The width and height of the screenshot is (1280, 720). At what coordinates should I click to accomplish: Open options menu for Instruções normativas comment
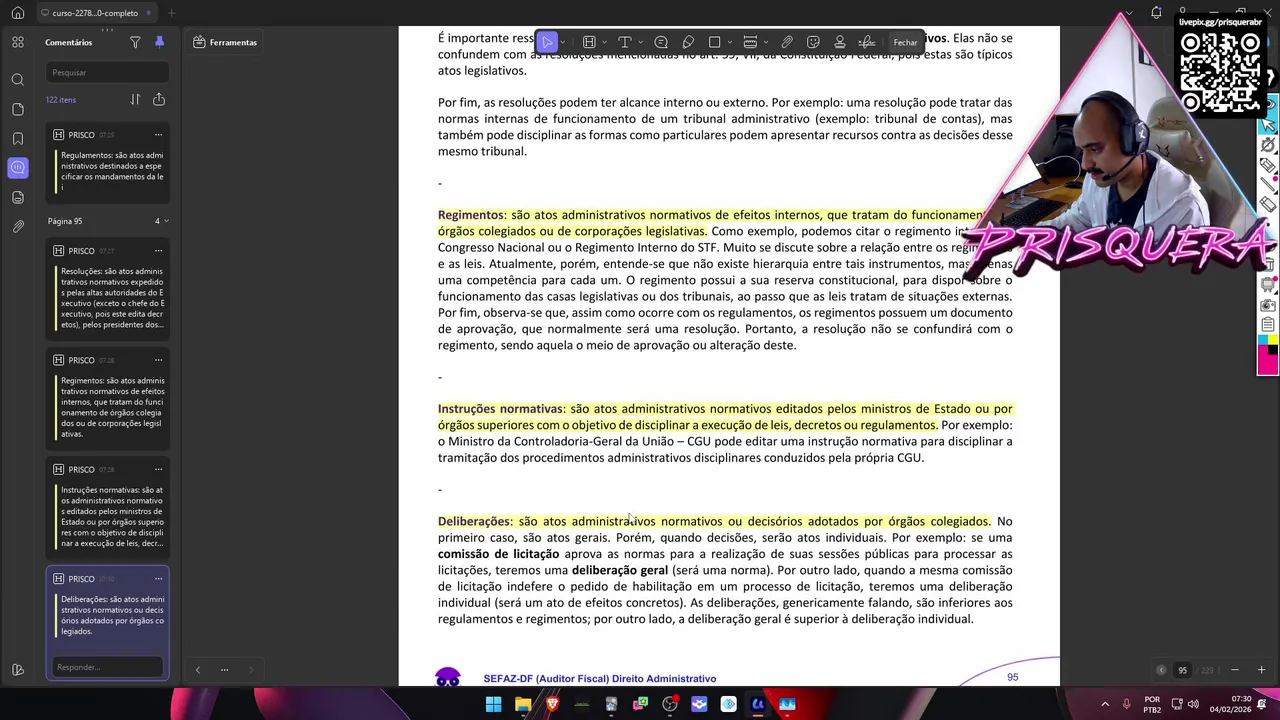(x=158, y=470)
